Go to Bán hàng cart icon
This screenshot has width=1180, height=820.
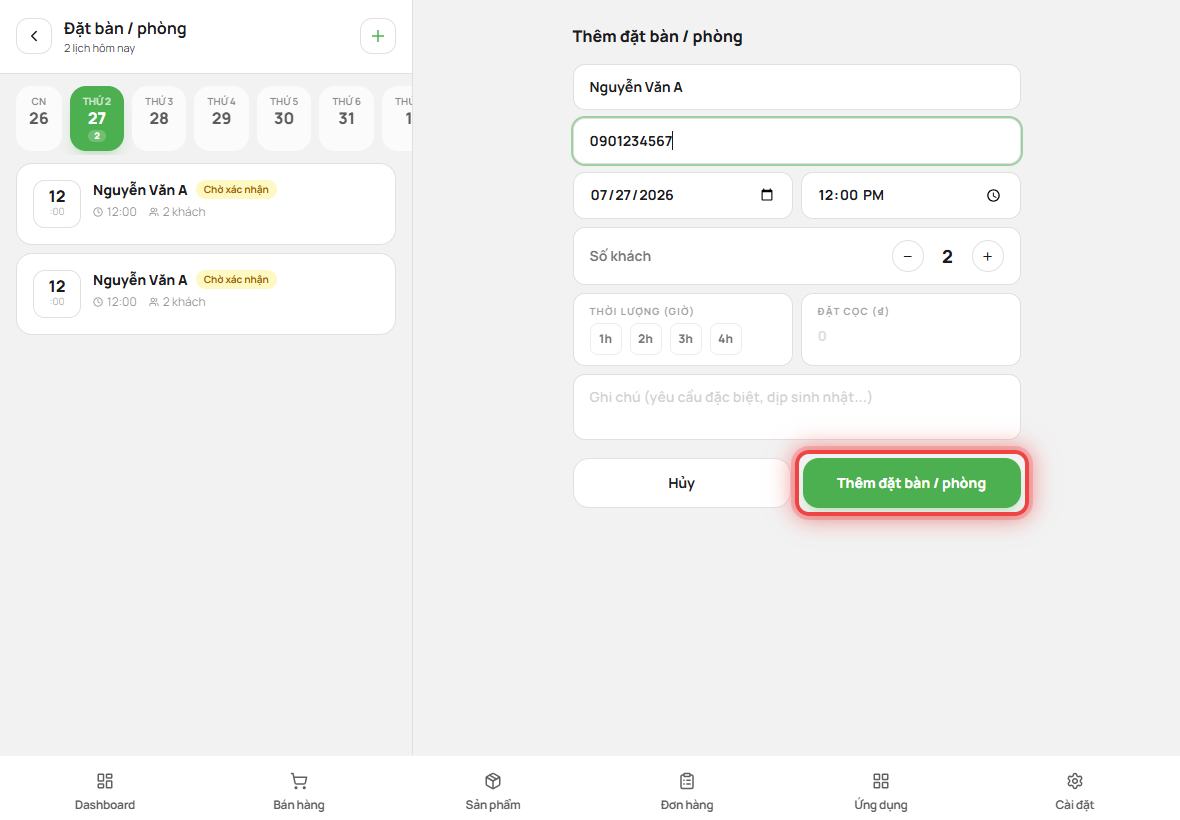point(299,781)
